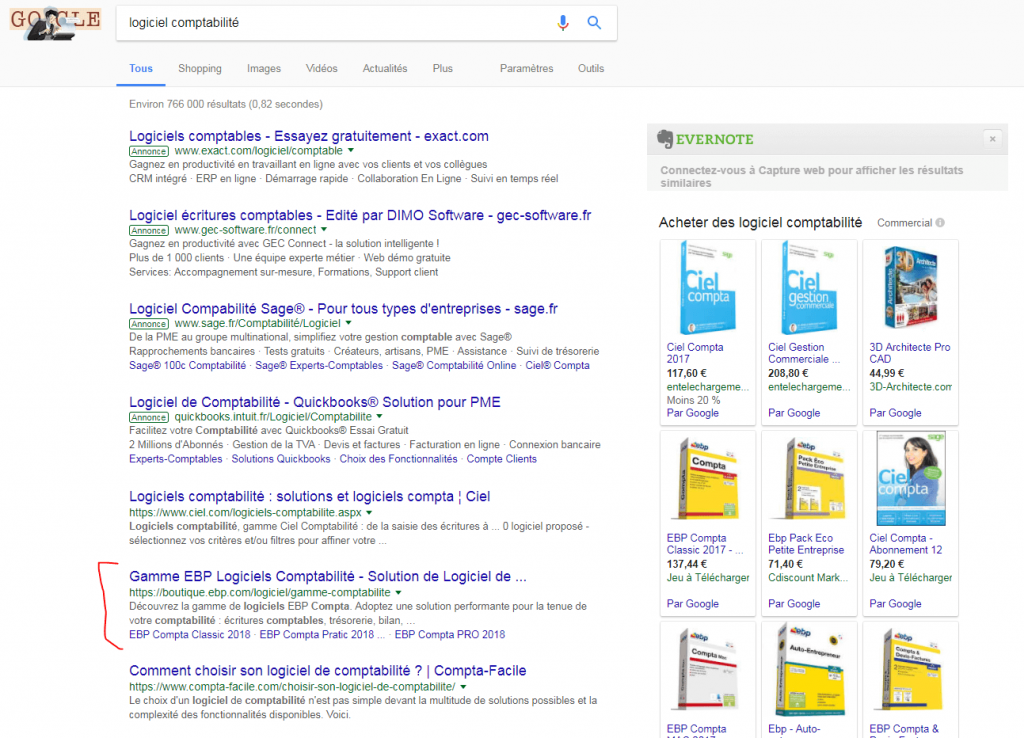Switch to the Shopping tab
This screenshot has height=738, width=1024.
[200, 69]
